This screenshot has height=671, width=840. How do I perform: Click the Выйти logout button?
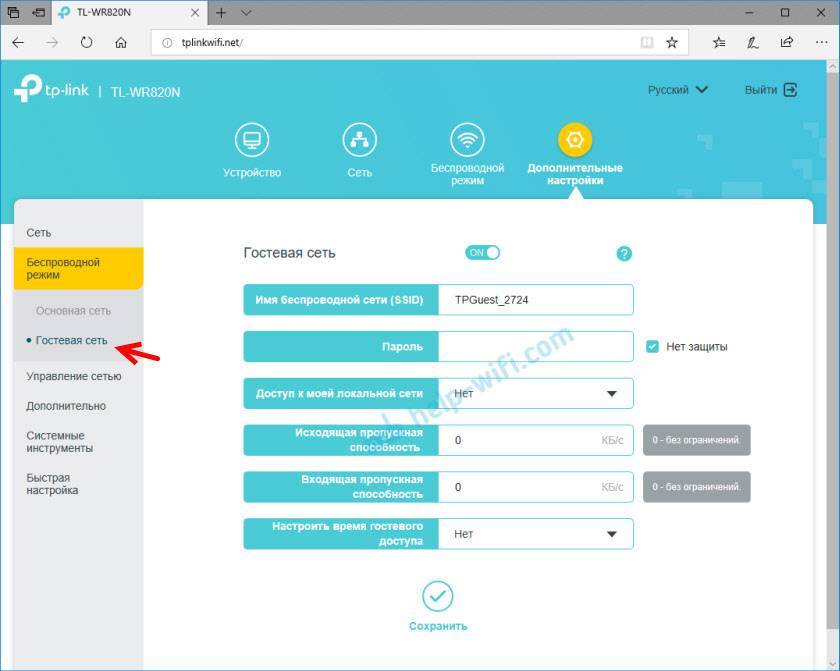[x=771, y=90]
